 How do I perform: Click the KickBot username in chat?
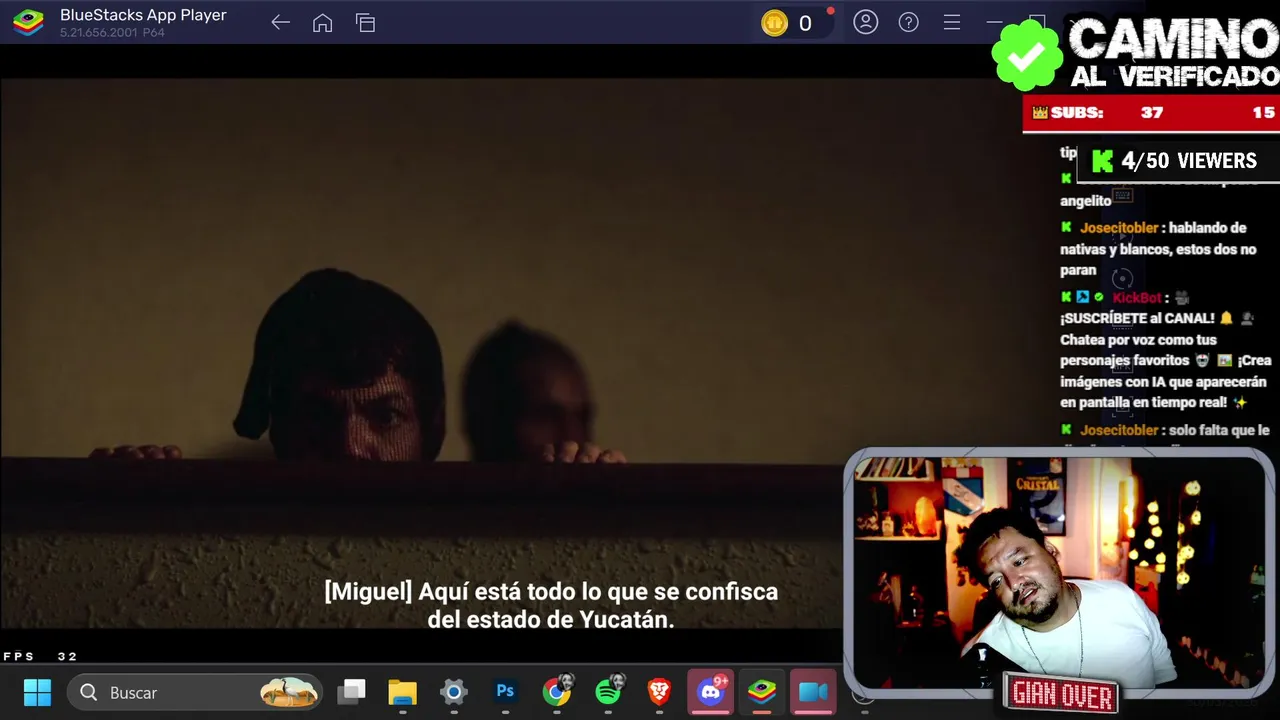click(x=1136, y=298)
